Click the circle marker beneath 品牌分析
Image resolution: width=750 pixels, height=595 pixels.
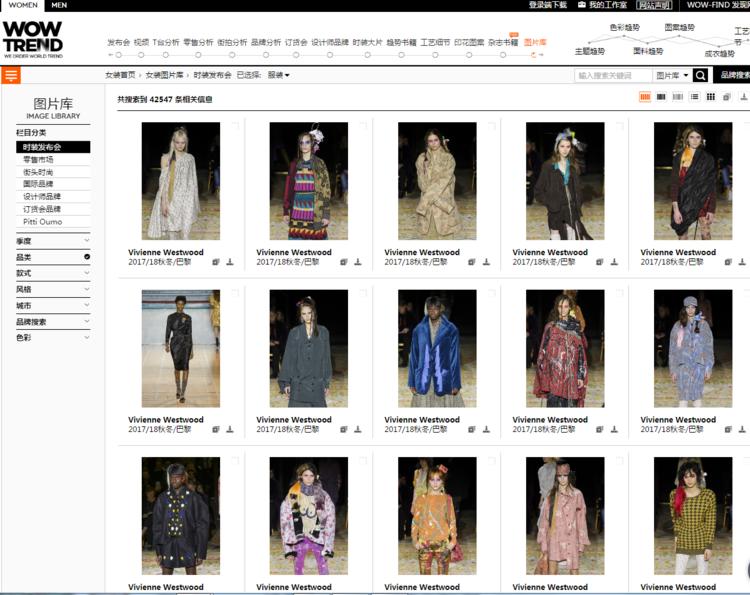(266, 55)
